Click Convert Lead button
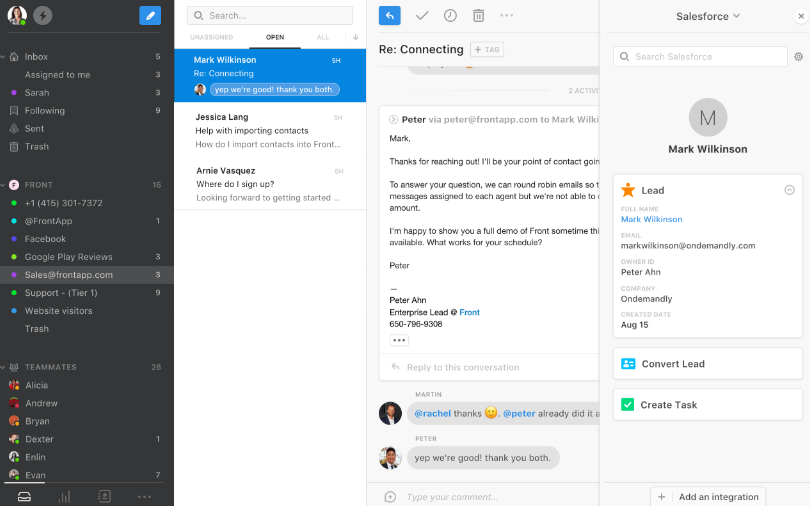The width and height of the screenshot is (810, 506). pyautogui.click(x=708, y=363)
